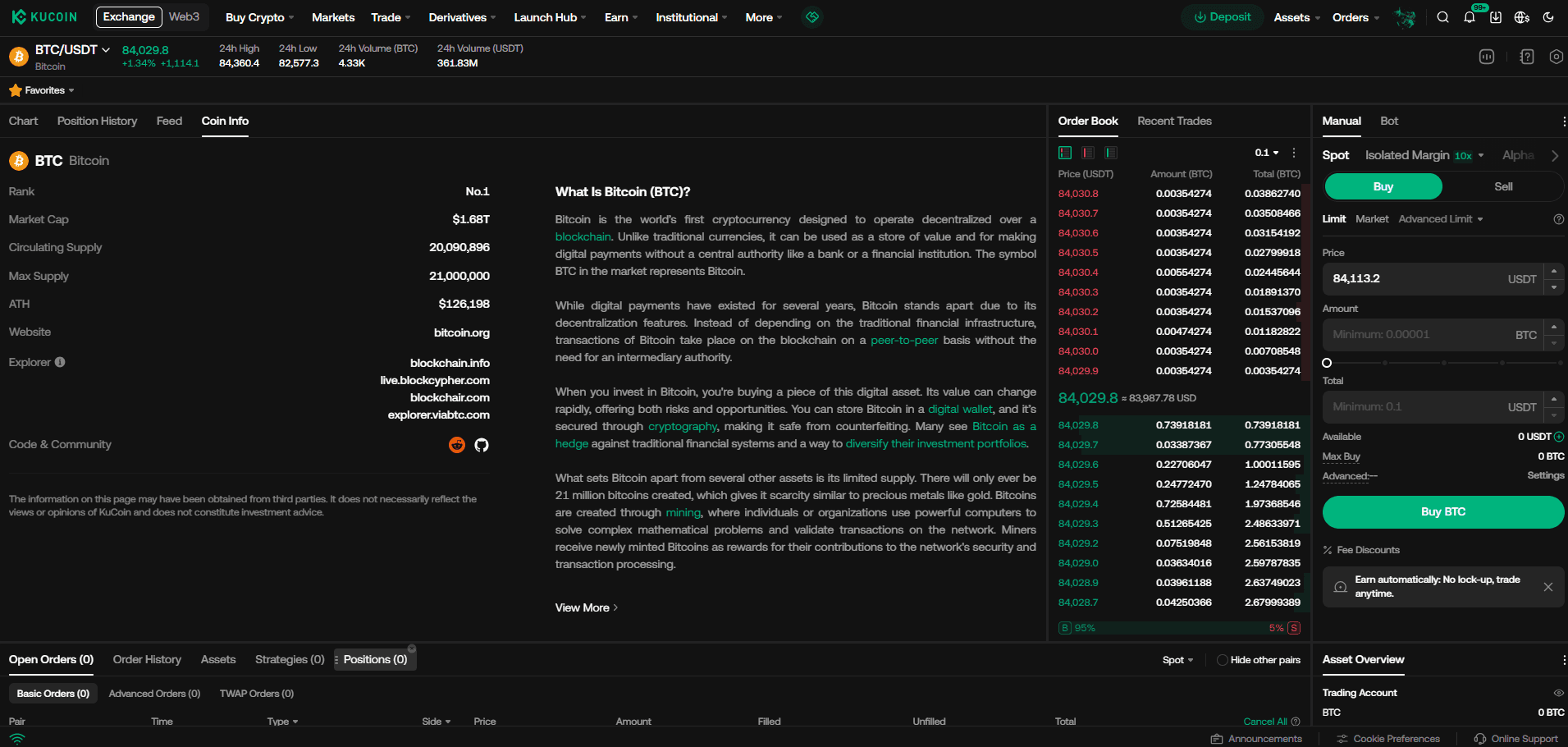Open the bitcoin.org website link
Image resolution: width=1568 pixels, height=747 pixels.
click(462, 332)
